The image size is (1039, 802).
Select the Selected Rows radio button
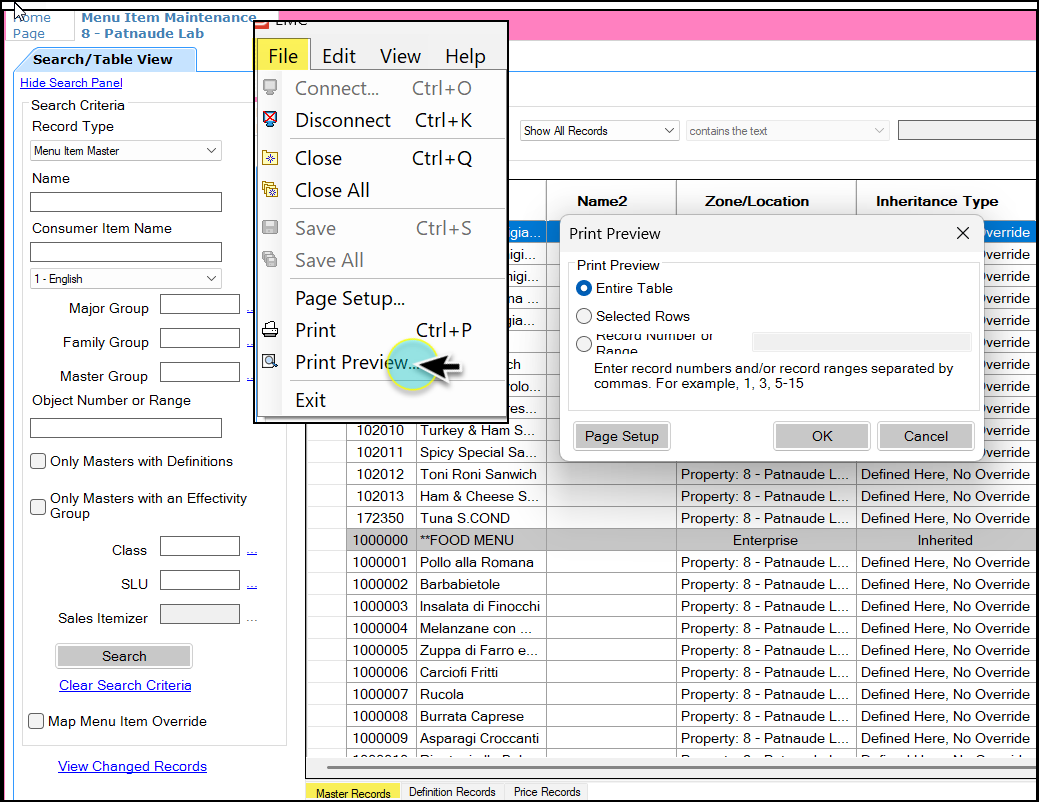pyautogui.click(x=584, y=316)
